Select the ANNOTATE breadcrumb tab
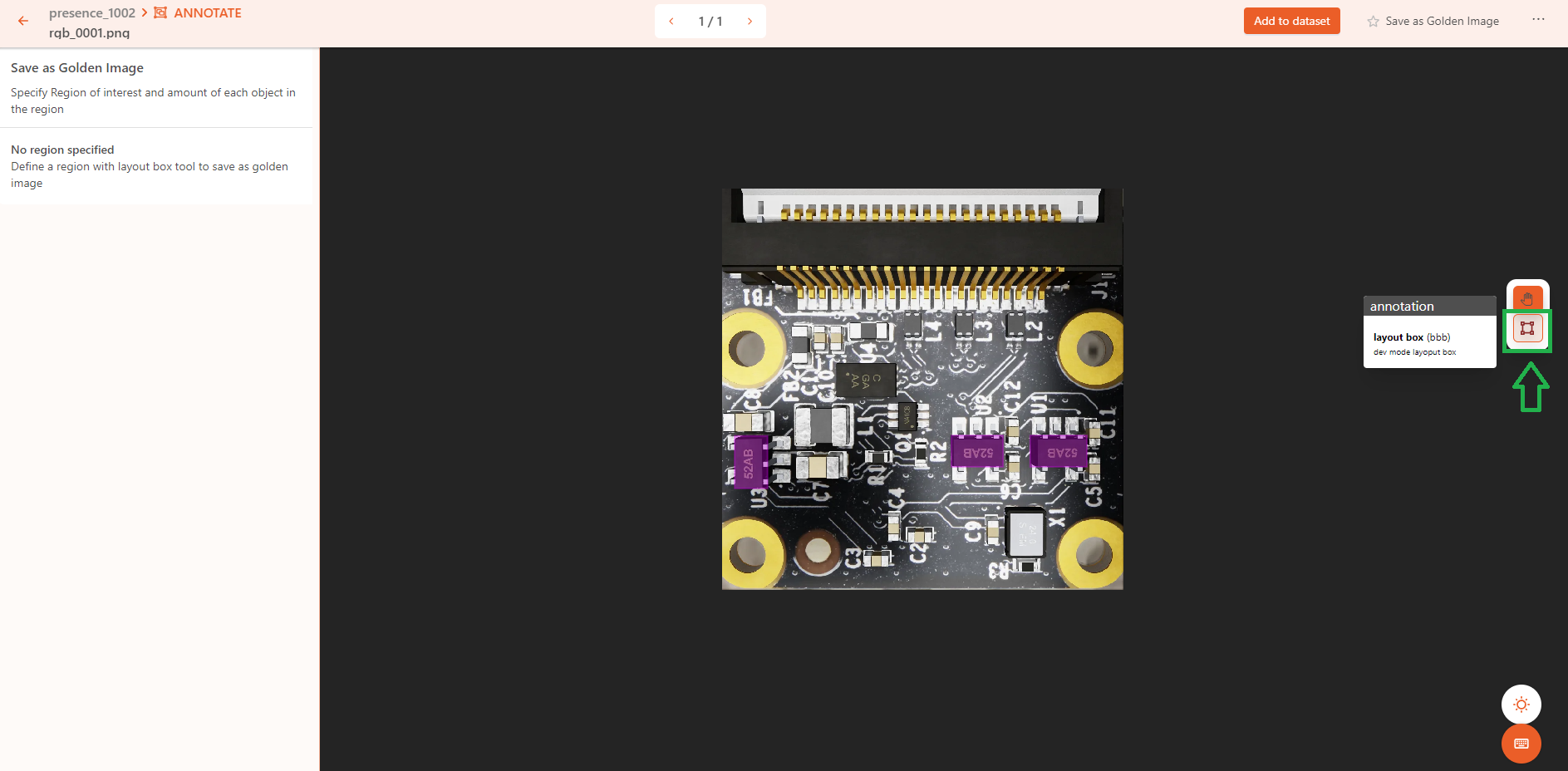 [x=207, y=13]
